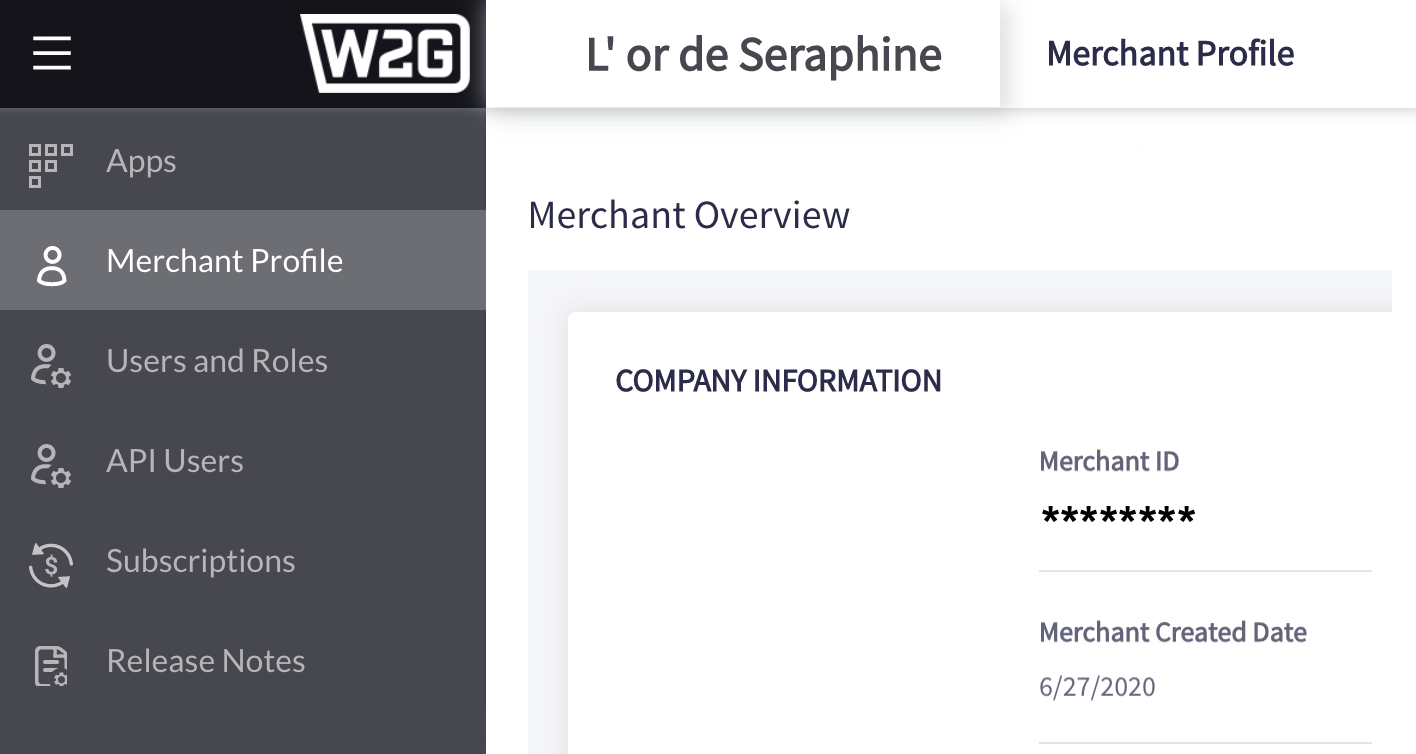Screen dimensions: 1416x754
Task: Click the Release Notes document icon
Action: (50, 665)
